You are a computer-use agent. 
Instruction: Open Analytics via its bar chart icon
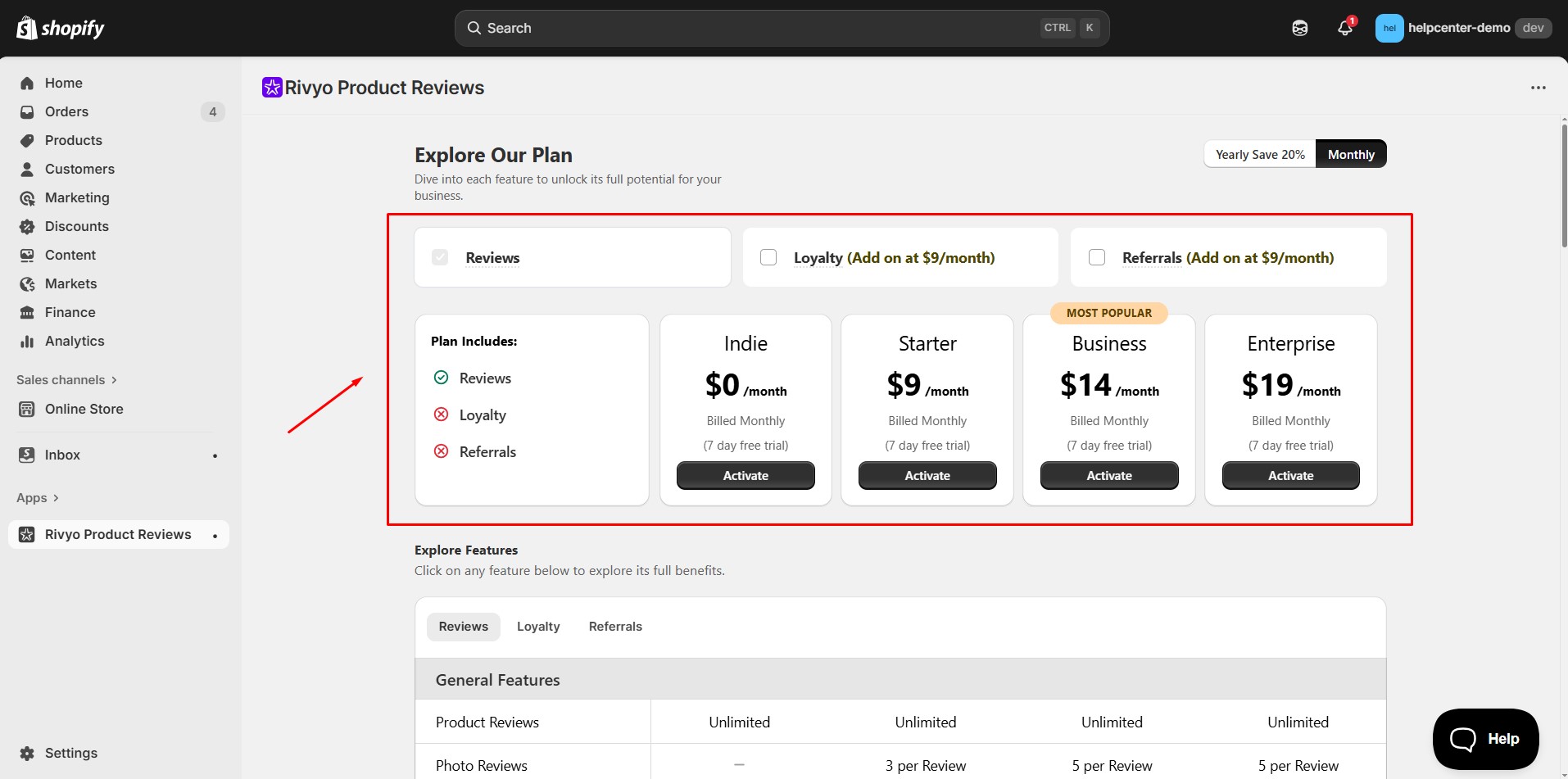click(x=27, y=342)
